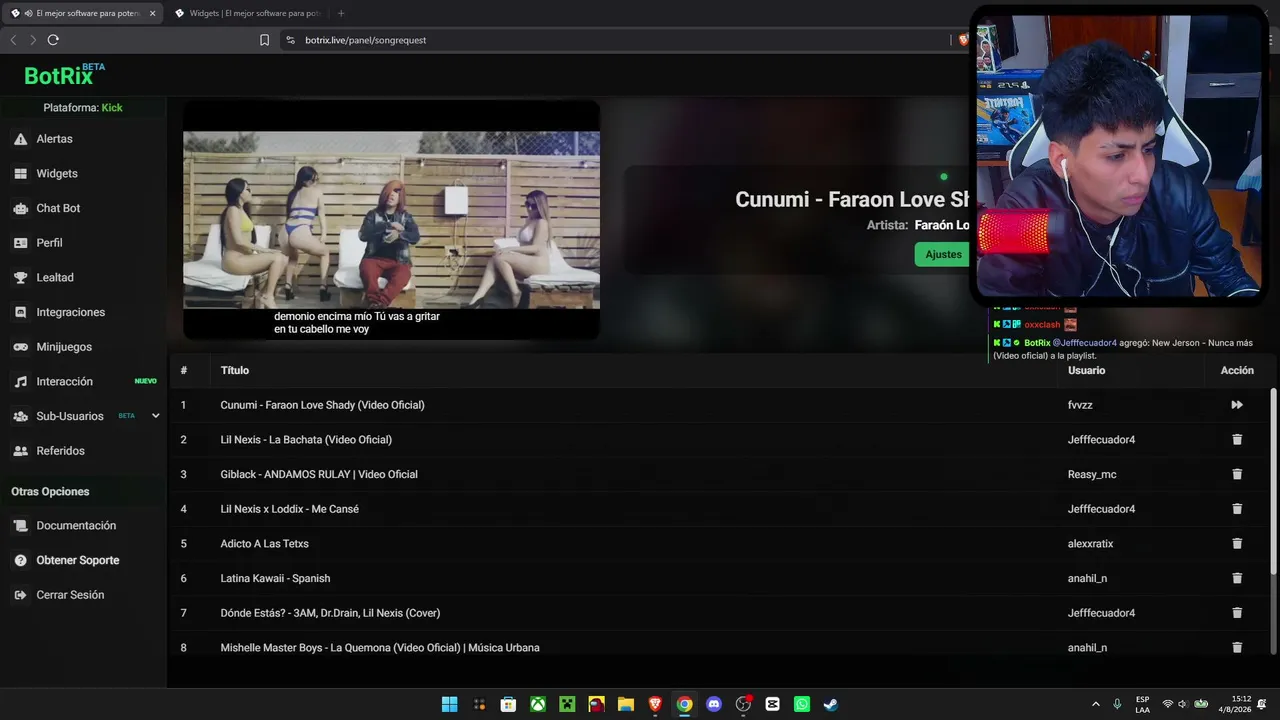Click the "Usuario" column header
1280x720 pixels.
point(1086,370)
